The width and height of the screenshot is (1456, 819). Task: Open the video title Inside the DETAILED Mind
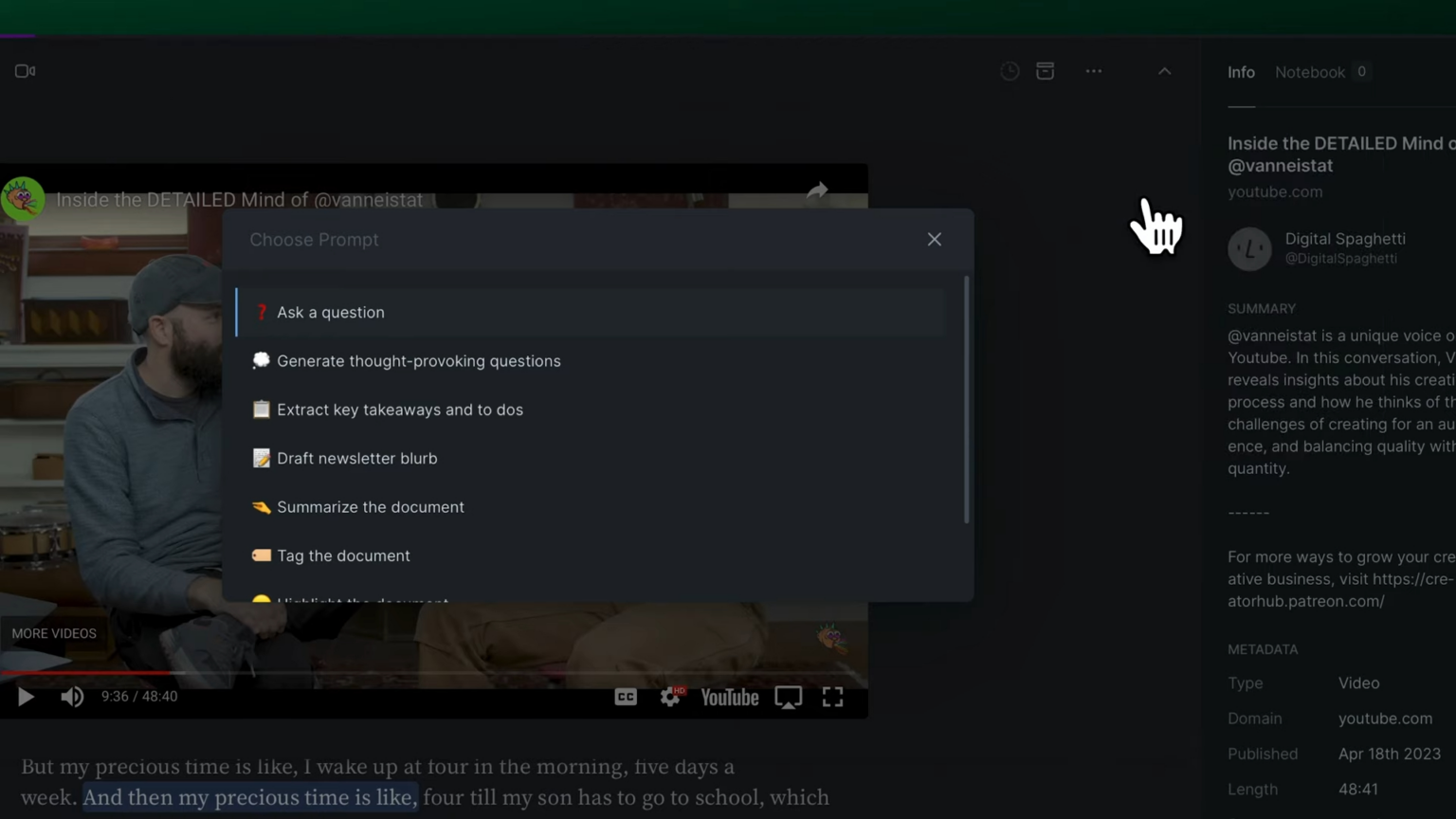[239, 200]
